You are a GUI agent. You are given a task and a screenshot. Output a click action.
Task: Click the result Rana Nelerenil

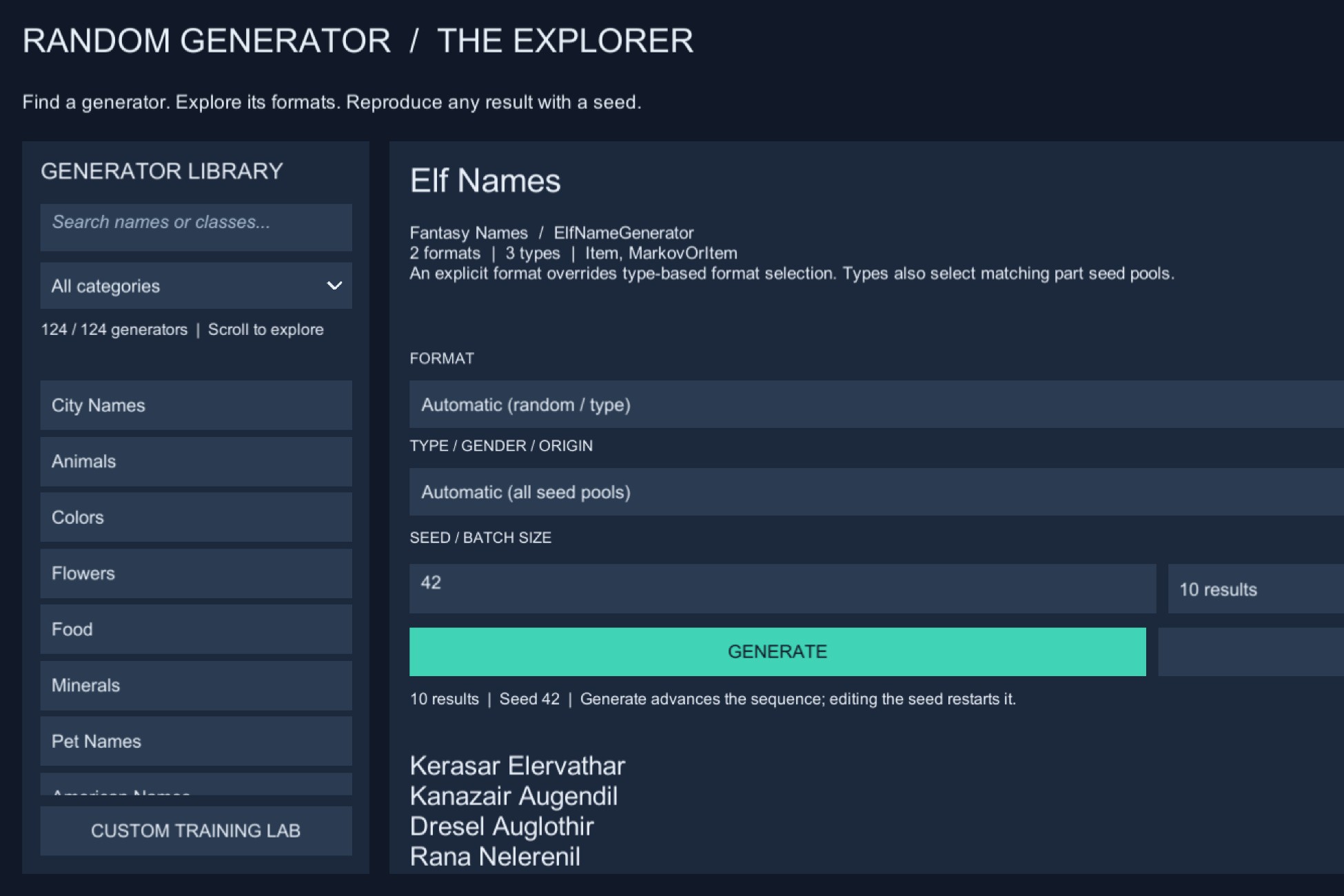click(495, 857)
